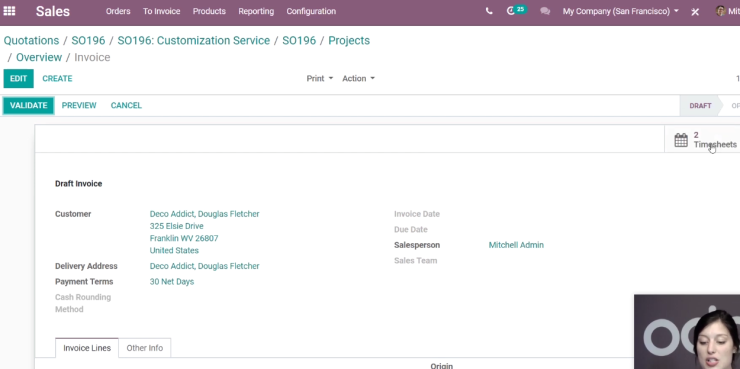The height and width of the screenshot is (369, 740).
Task: Go to Quotations breadcrumb
Action: (31, 41)
